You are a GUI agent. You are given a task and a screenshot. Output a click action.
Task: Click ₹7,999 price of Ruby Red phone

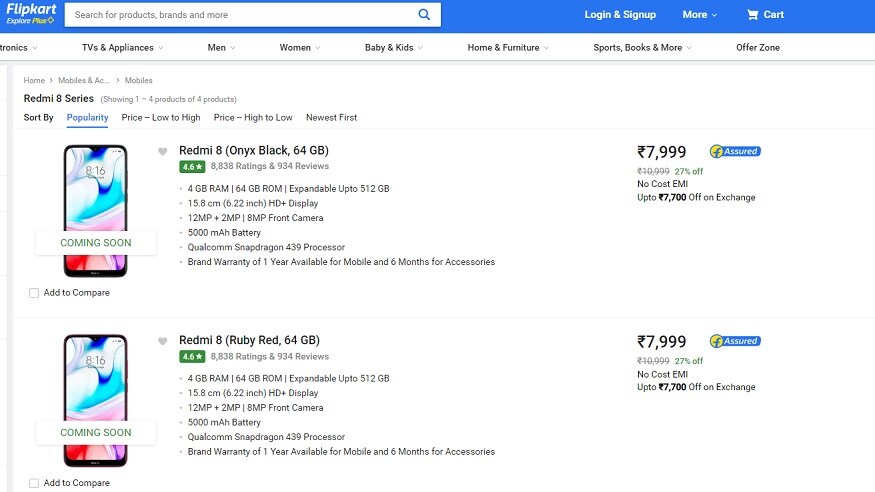(662, 341)
